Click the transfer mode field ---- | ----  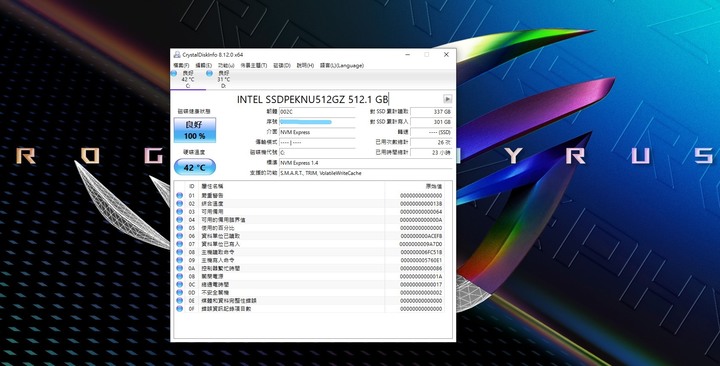317,142
